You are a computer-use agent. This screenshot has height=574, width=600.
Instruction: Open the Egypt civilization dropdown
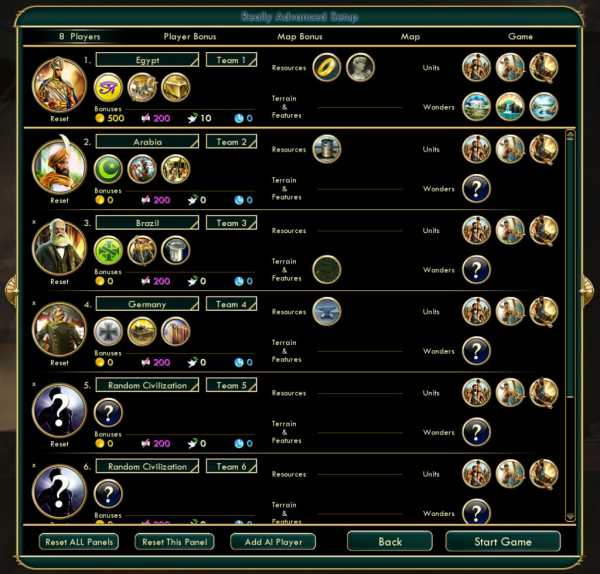pos(147,60)
